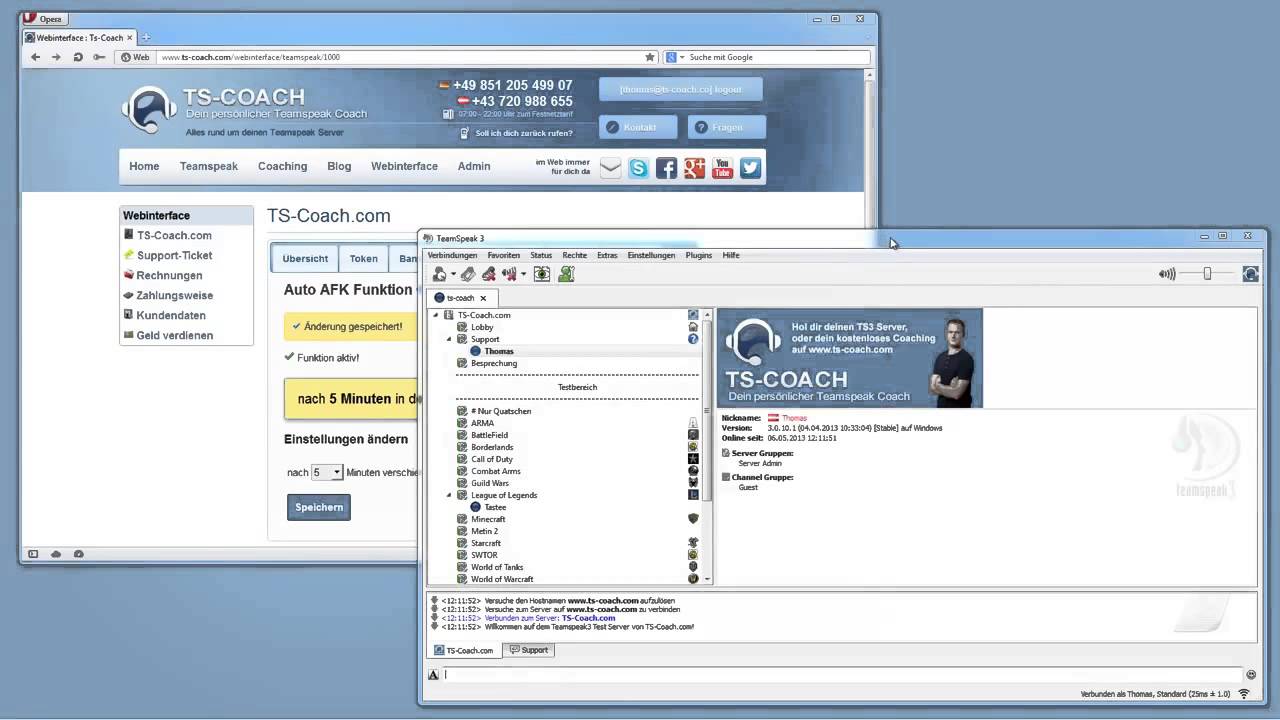Click the Opera address bar
This screenshot has width=1280, height=720.
[398, 57]
